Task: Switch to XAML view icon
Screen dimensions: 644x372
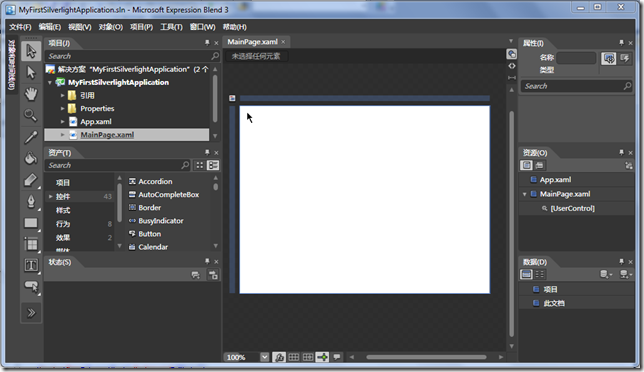Action: click(x=511, y=66)
